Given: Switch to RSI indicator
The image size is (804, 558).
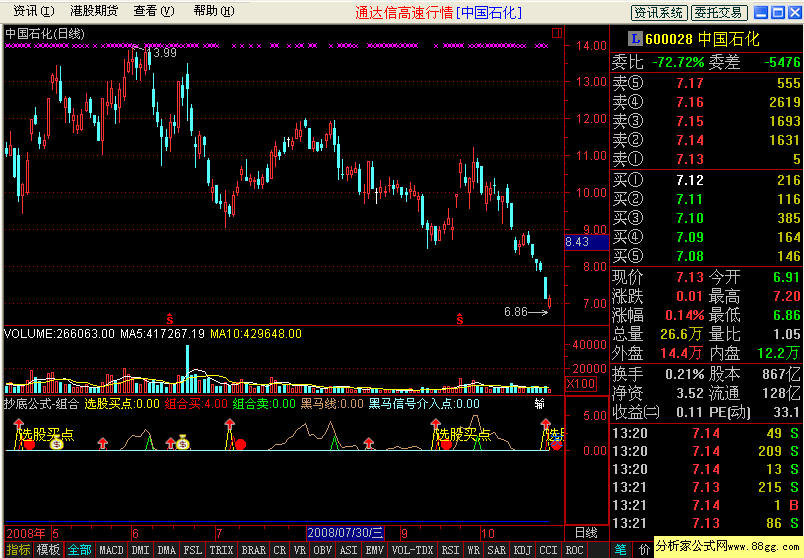Looking at the screenshot, I should click(451, 550).
